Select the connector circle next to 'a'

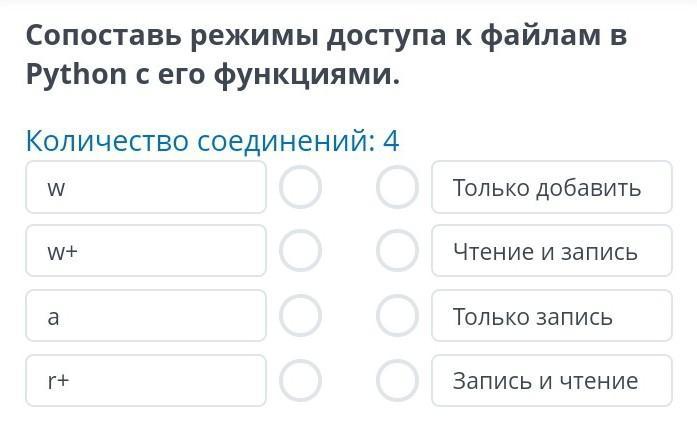pos(300,316)
